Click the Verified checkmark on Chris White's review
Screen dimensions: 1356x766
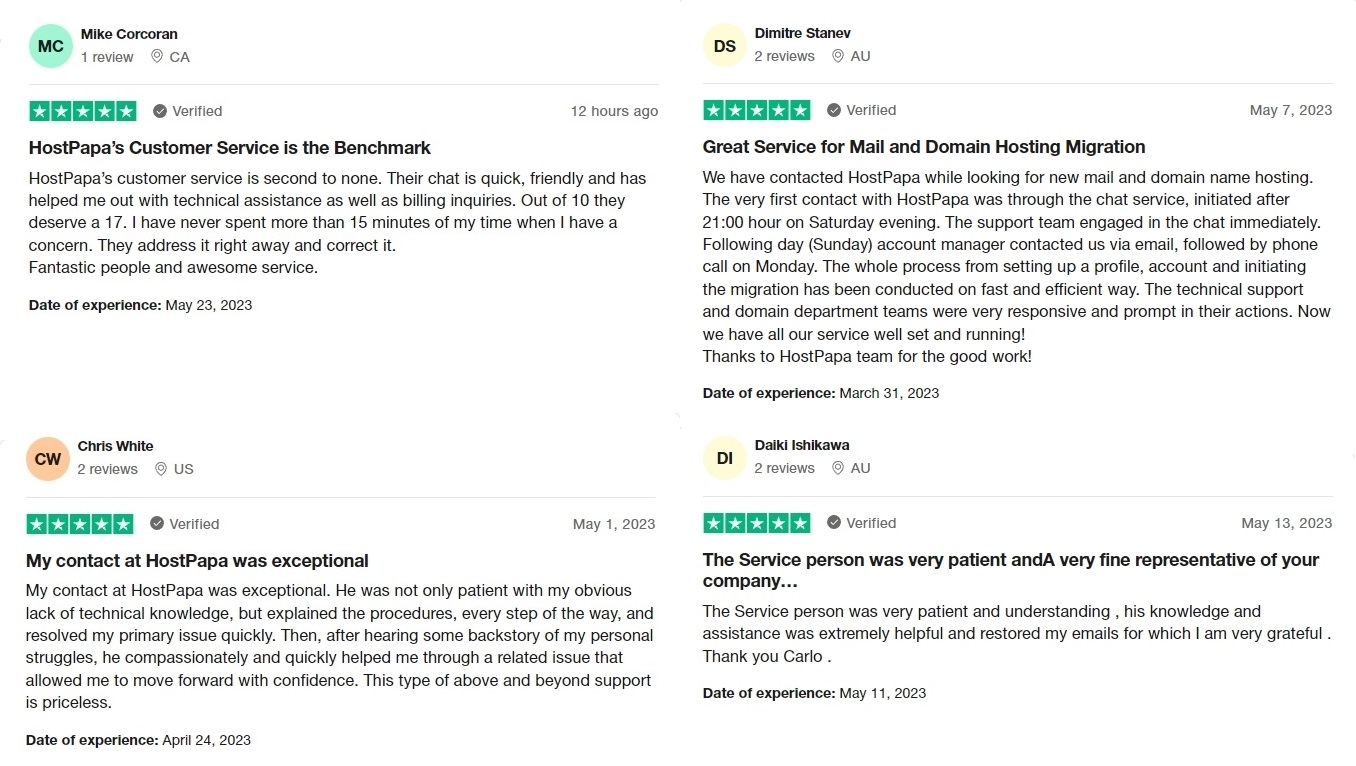(x=157, y=524)
